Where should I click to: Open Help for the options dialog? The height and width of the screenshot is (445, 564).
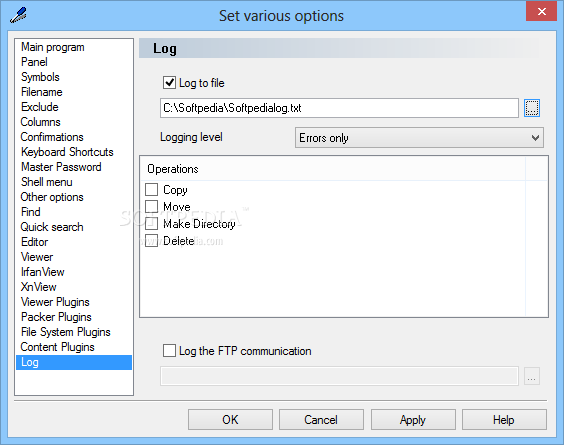(504, 419)
